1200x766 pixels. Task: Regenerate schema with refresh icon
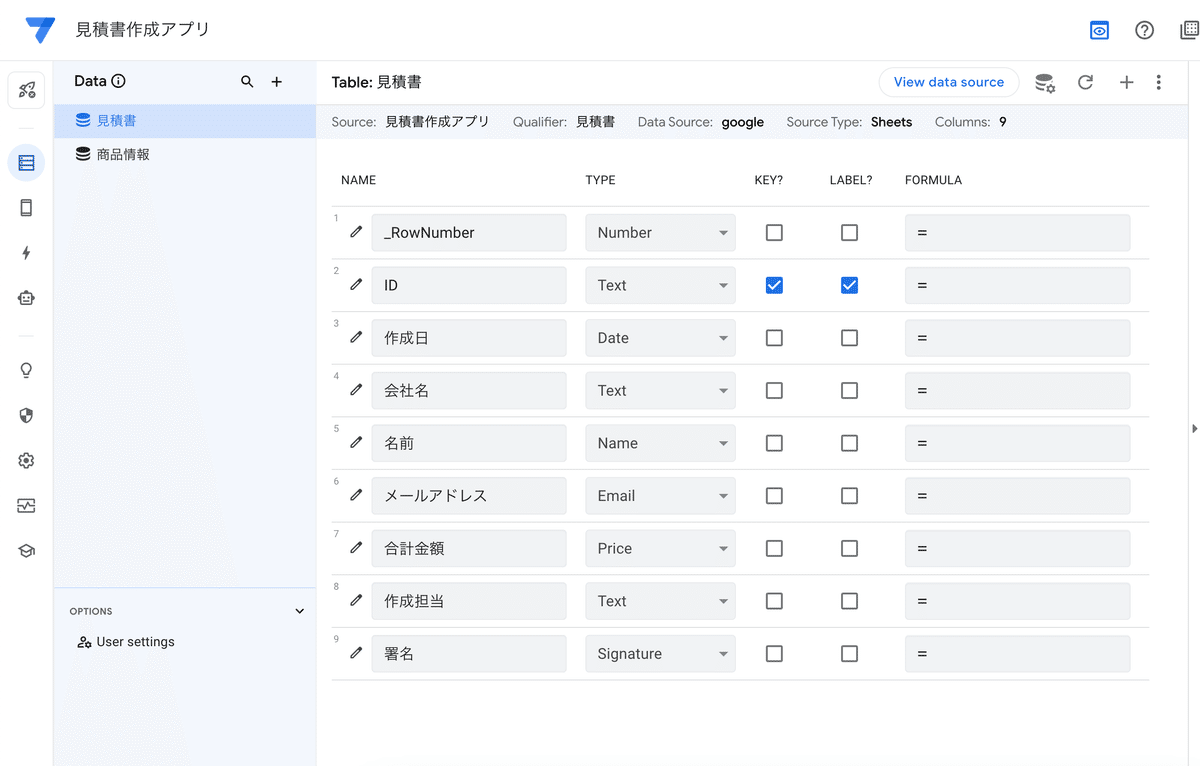pos(1085,83)
